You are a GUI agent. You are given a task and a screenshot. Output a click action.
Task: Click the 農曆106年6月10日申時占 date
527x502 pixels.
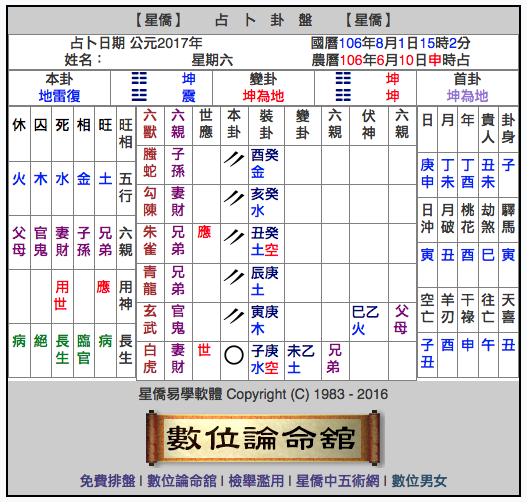click(x=390, y=60)
